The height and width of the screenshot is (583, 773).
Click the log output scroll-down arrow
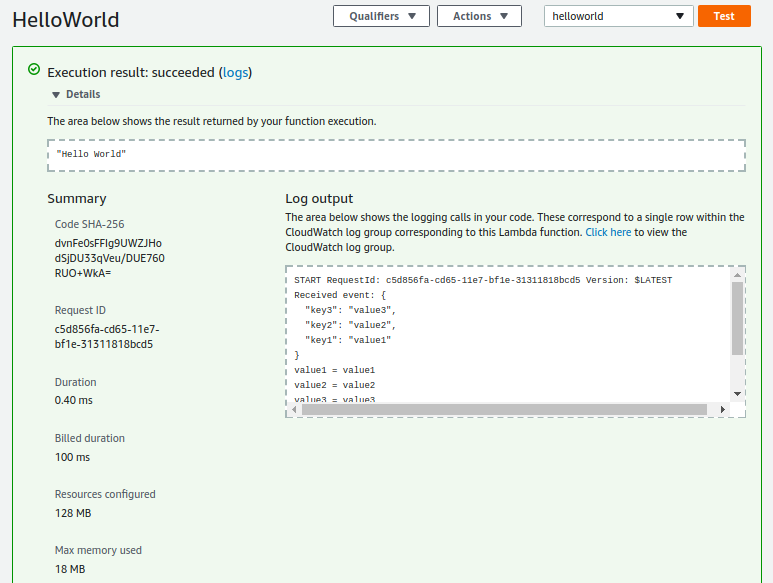[737, 393]
